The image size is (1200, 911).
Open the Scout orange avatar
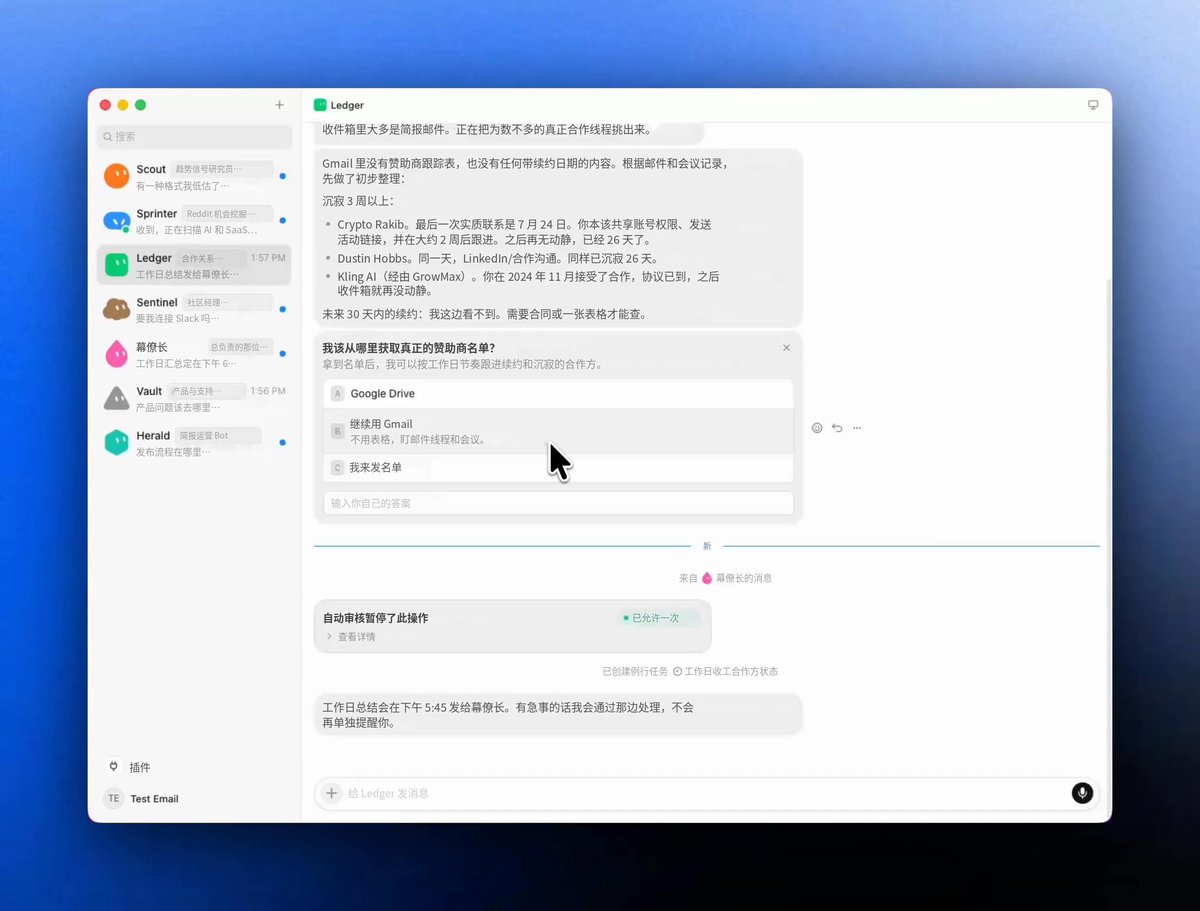[x=117, y=176]
